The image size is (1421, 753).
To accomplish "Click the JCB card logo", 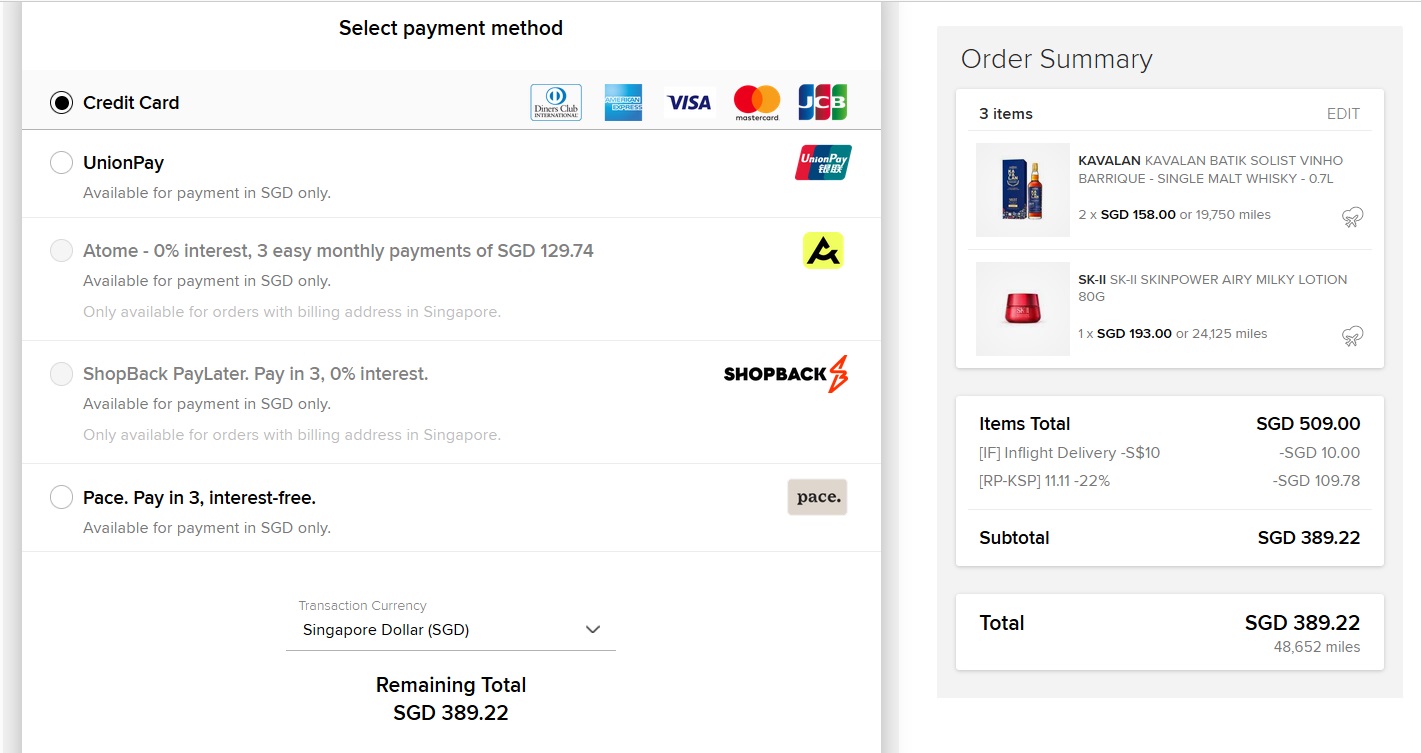I will coord(823,102).
